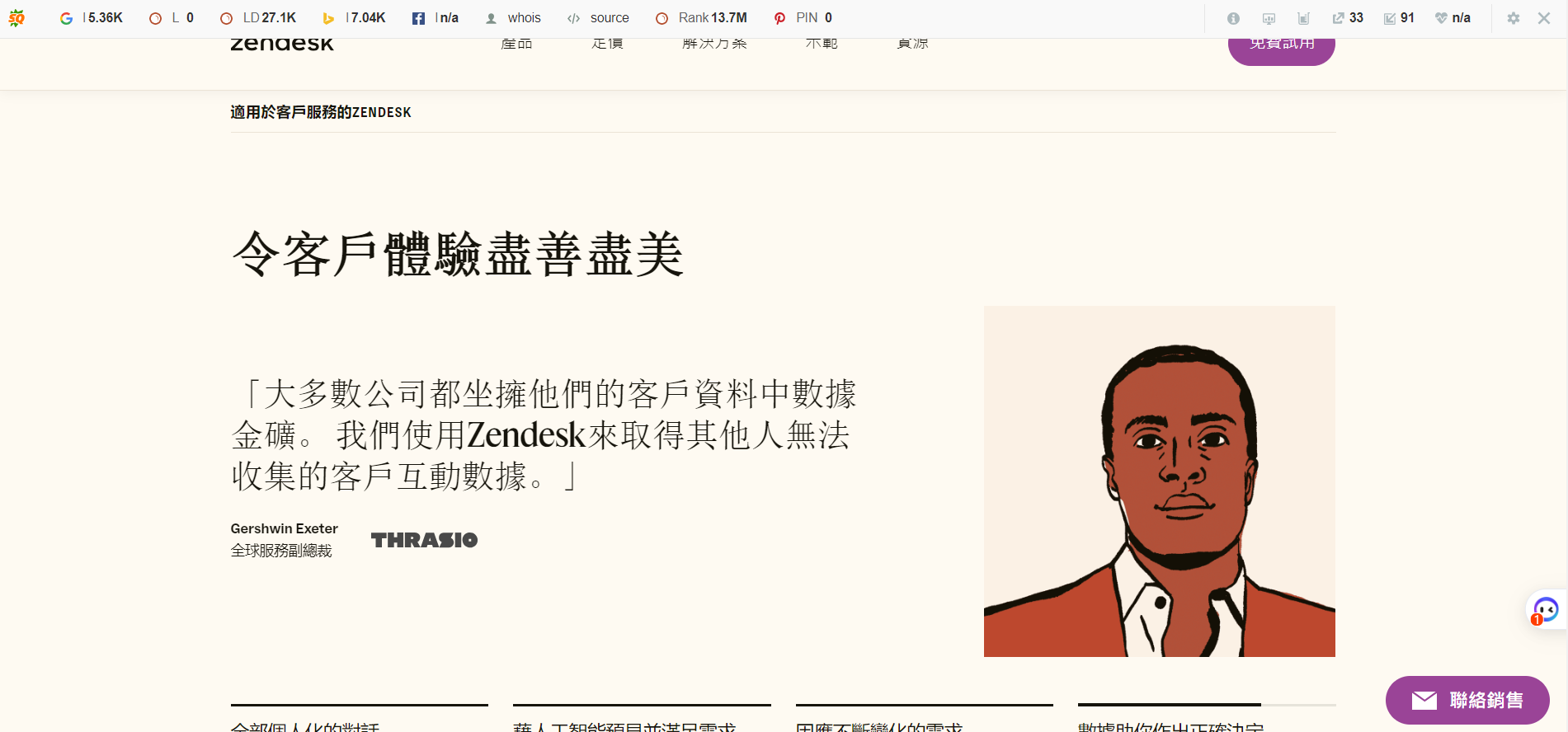
Task: Click the SEOquake logo icon
Action: point(16,18)
